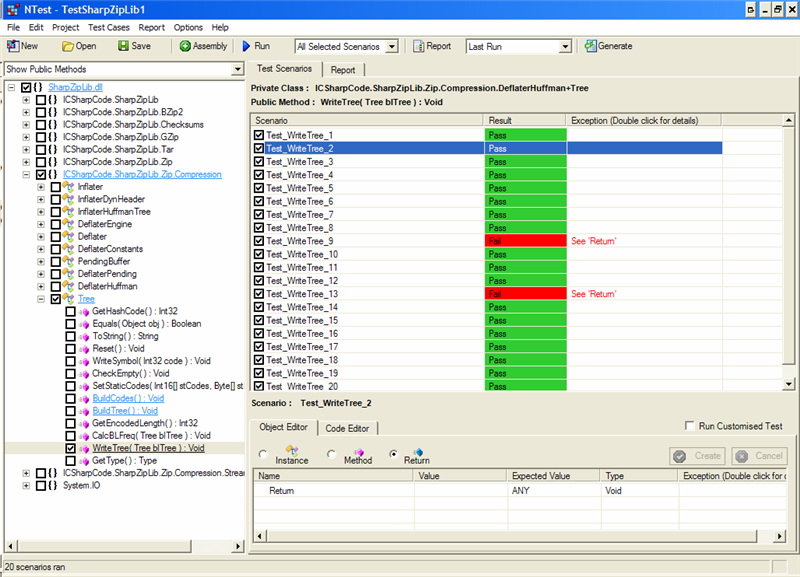The height and width of the screenshot is (577, 800).
Task: Click the Method icon in Object Editor
Action: coord(359,451)
